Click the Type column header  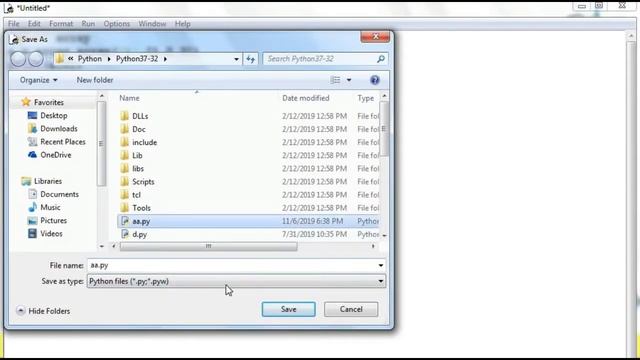click(x=366, y=98)
